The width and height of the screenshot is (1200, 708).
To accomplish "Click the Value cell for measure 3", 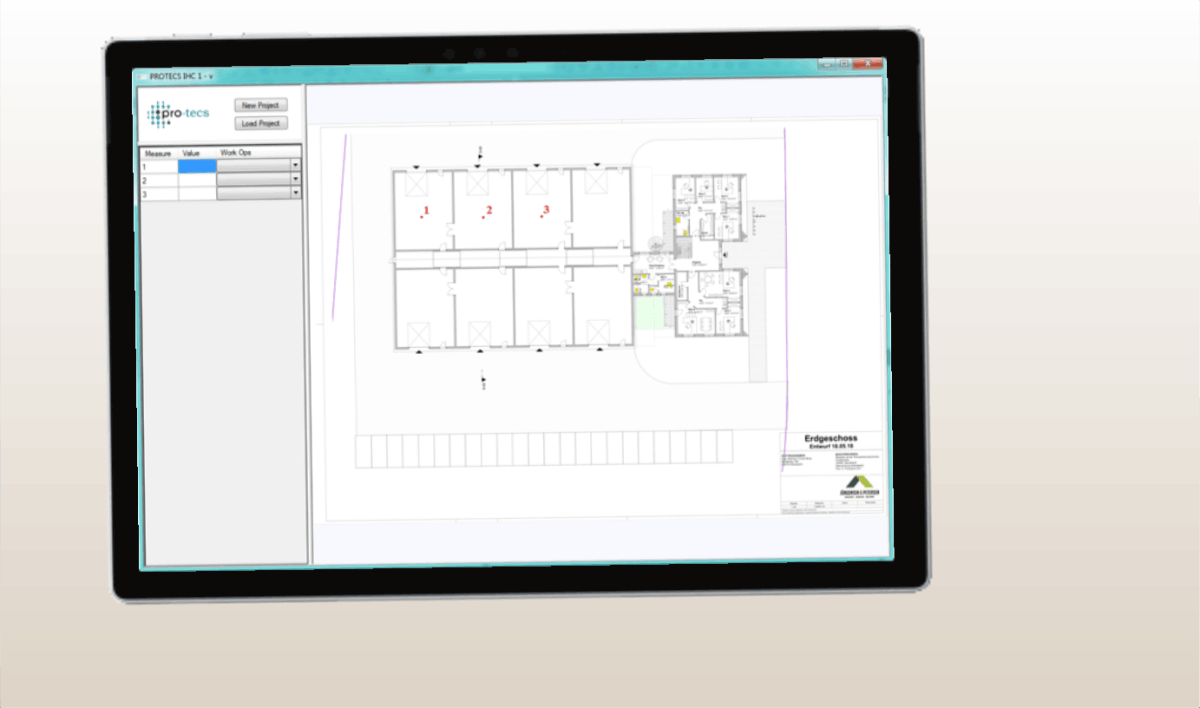I will tap(197, 194).
